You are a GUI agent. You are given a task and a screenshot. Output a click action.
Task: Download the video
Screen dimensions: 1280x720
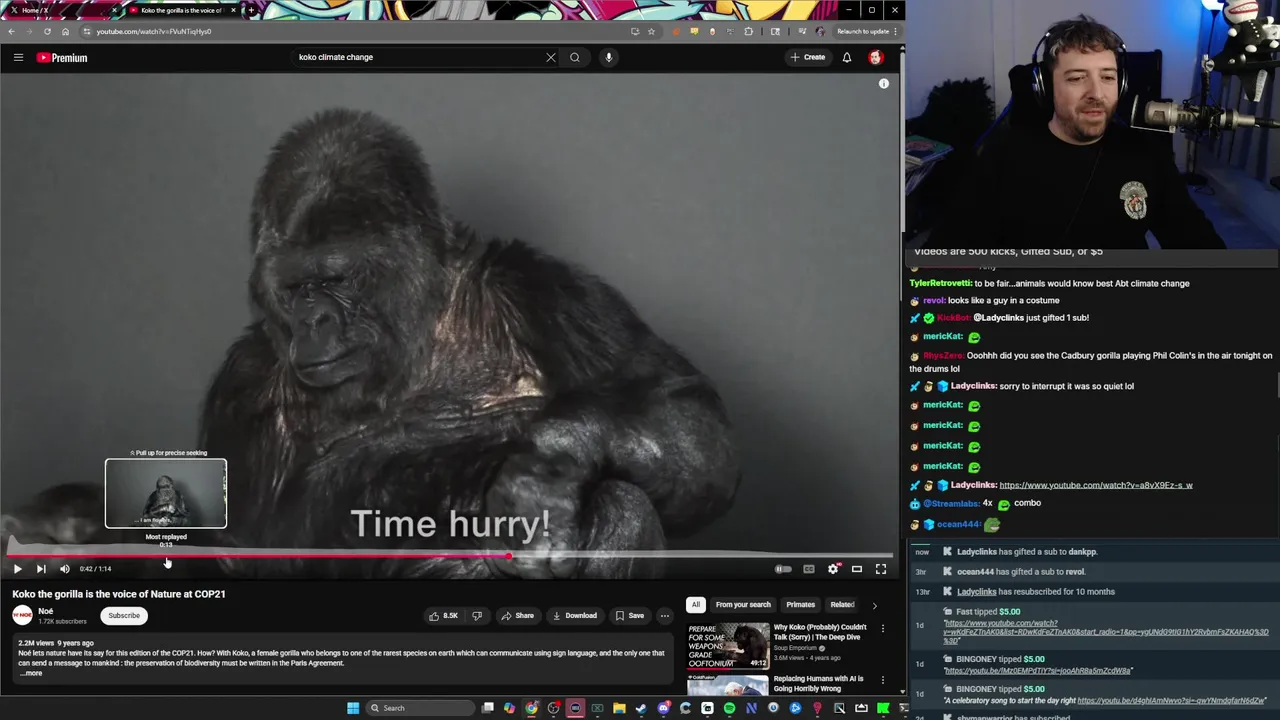coord(575,616)
